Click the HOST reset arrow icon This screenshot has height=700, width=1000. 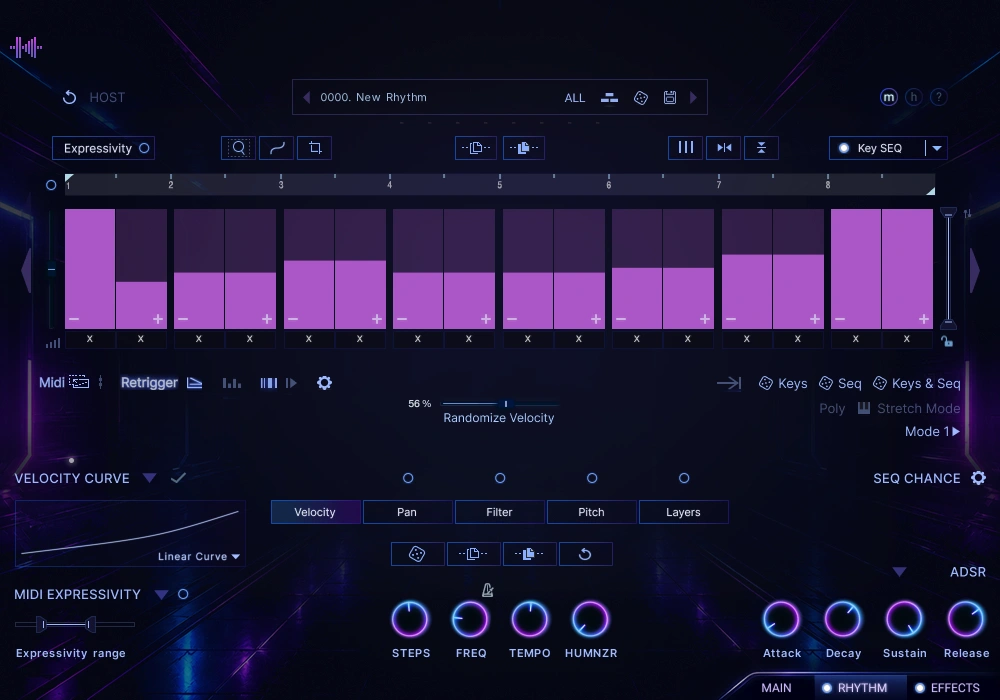[x=70, y=98]
